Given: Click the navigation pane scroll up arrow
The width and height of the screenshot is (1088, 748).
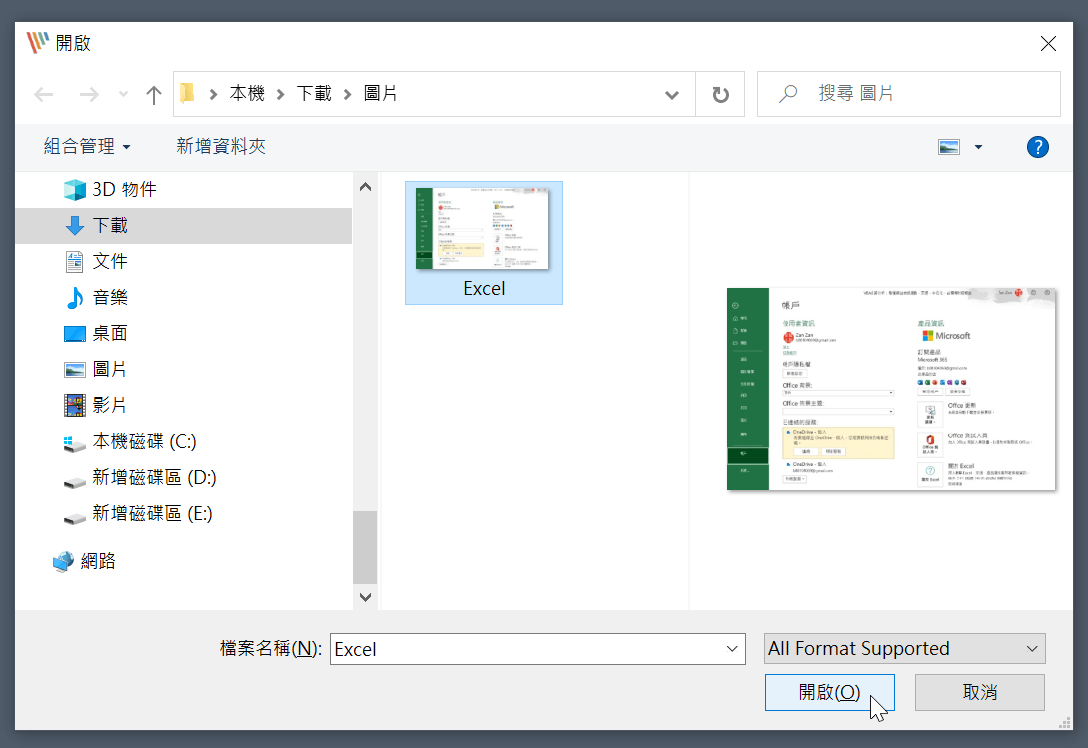Looking at the screenshot, I should coord(365,187).
